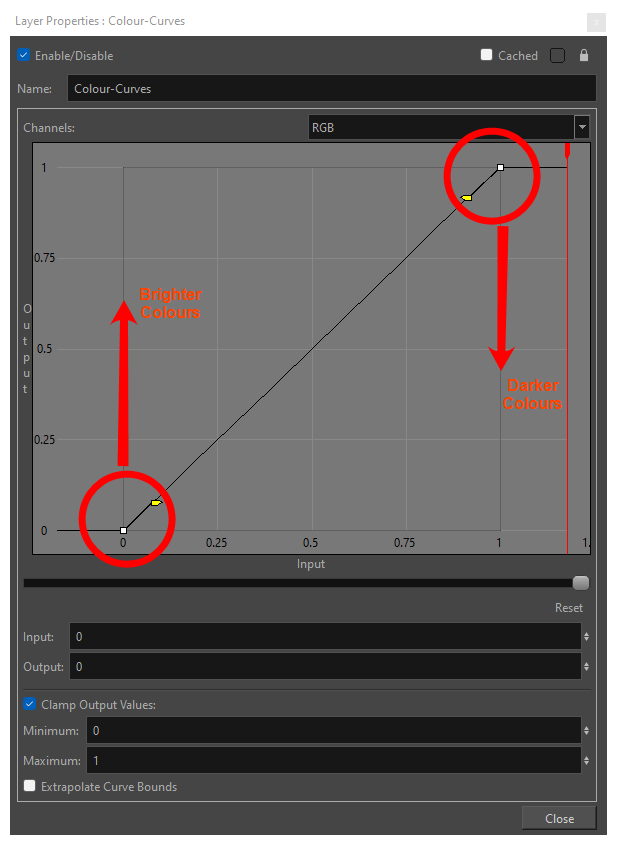Click the Input value field
Viewport: 617px width, 845px height.
pos(325,636)
